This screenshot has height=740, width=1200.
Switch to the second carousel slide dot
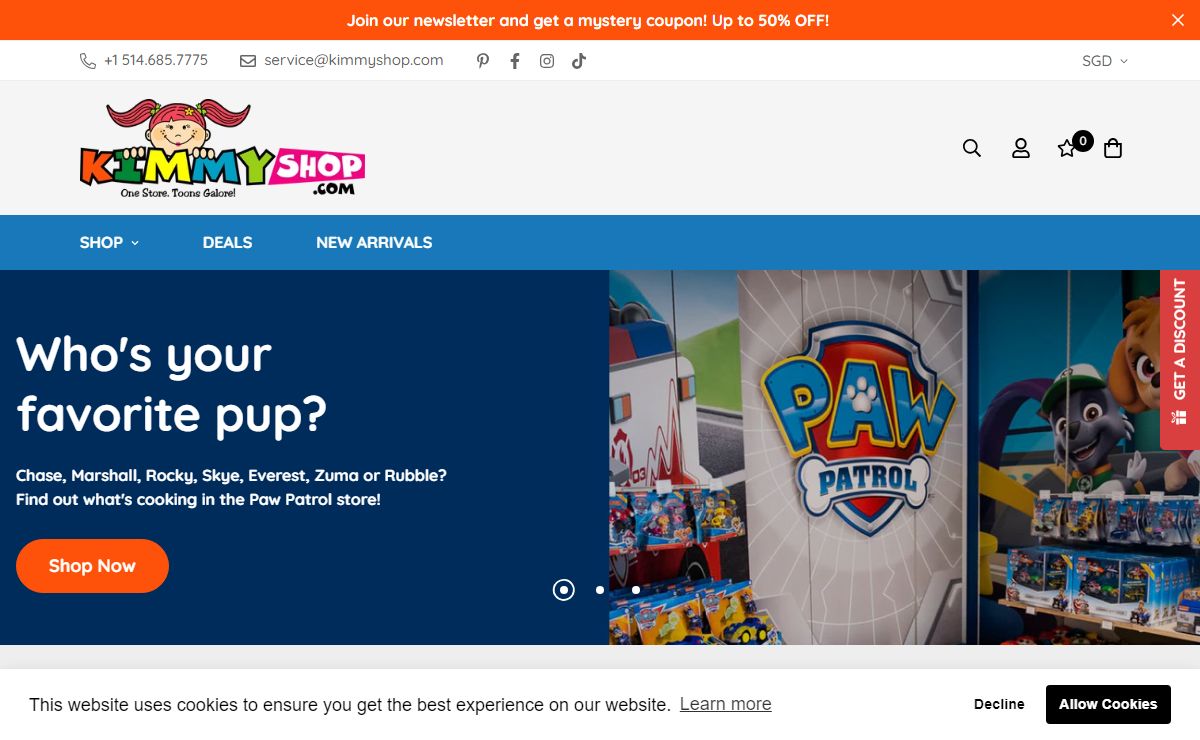pos(600,590)
